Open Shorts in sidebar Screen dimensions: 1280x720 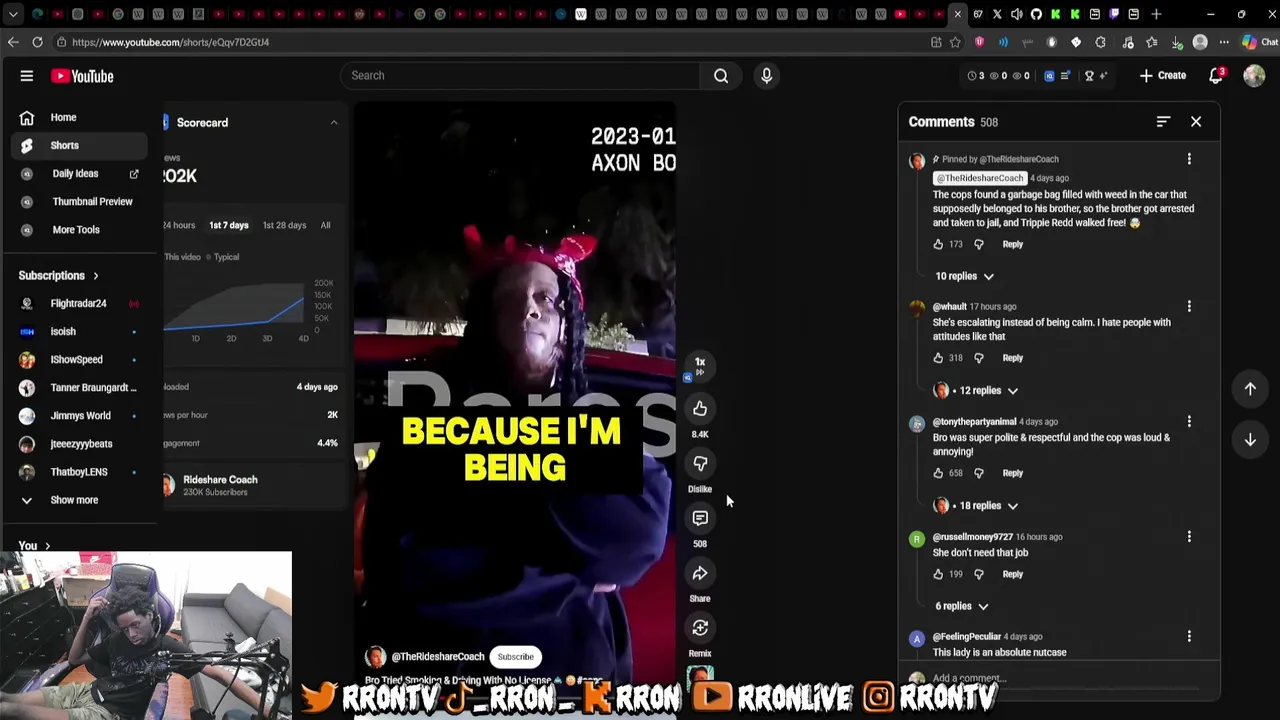80,145
